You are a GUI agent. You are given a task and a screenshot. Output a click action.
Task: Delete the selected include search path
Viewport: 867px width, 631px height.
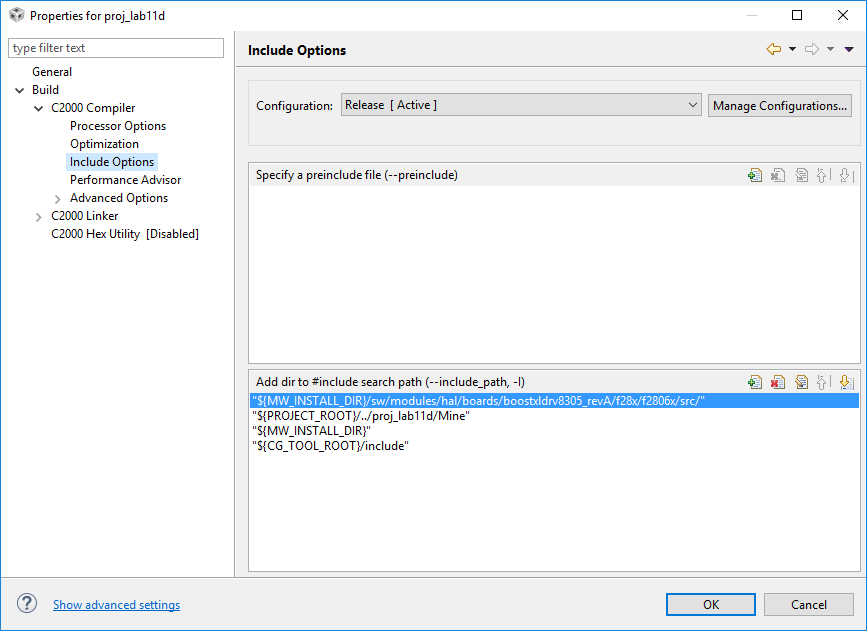(x=778, y=382)
